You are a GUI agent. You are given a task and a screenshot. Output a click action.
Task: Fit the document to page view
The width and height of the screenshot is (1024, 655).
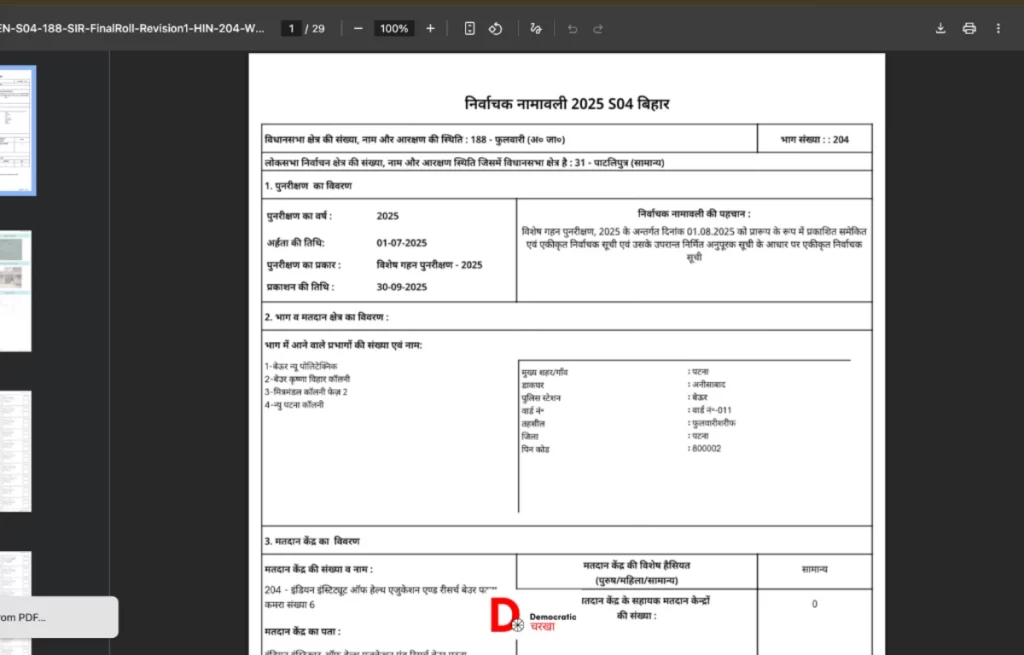(x=469, y=28)
